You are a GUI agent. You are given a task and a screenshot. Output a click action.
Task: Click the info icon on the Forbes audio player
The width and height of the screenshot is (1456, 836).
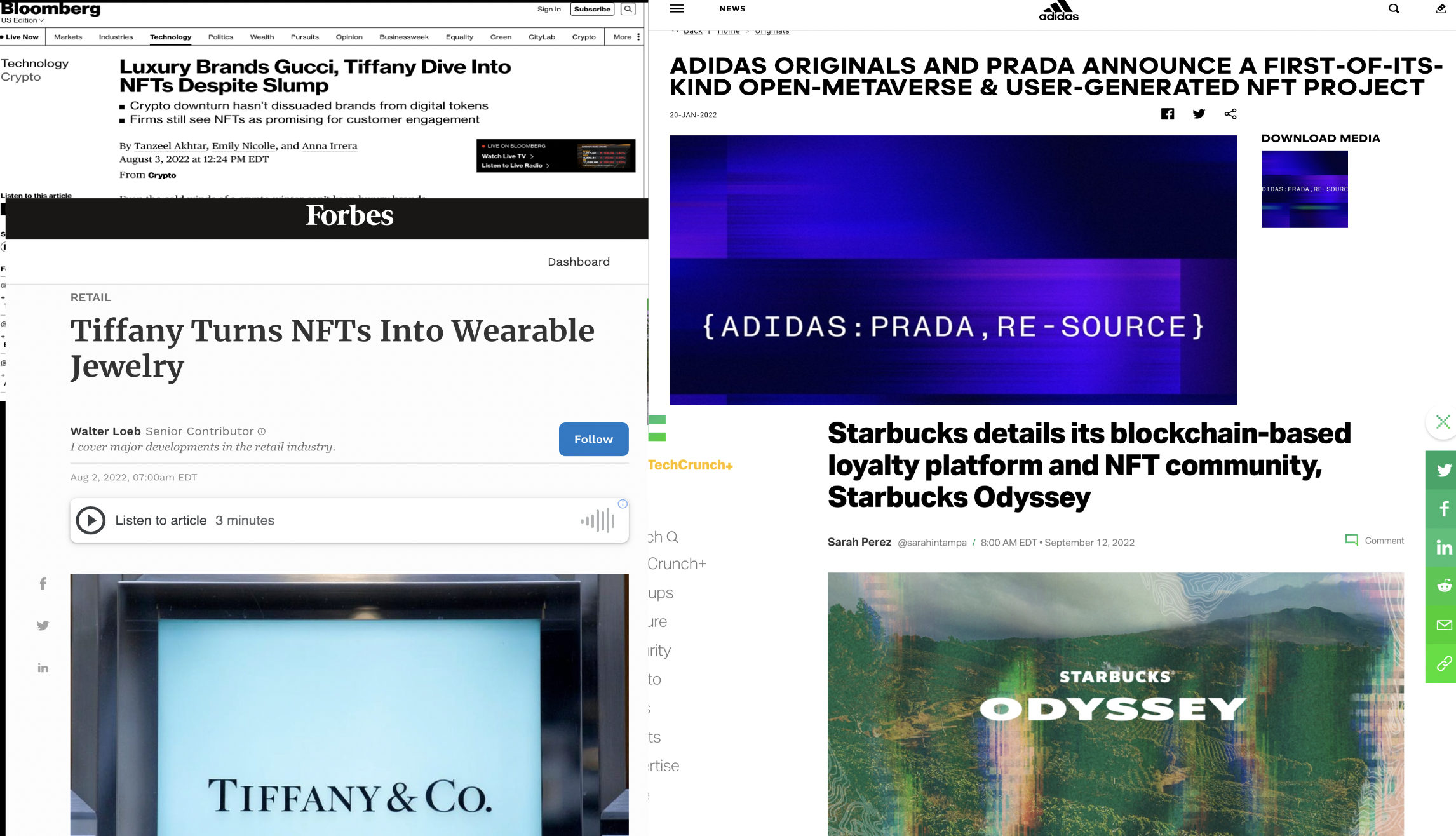623,504
